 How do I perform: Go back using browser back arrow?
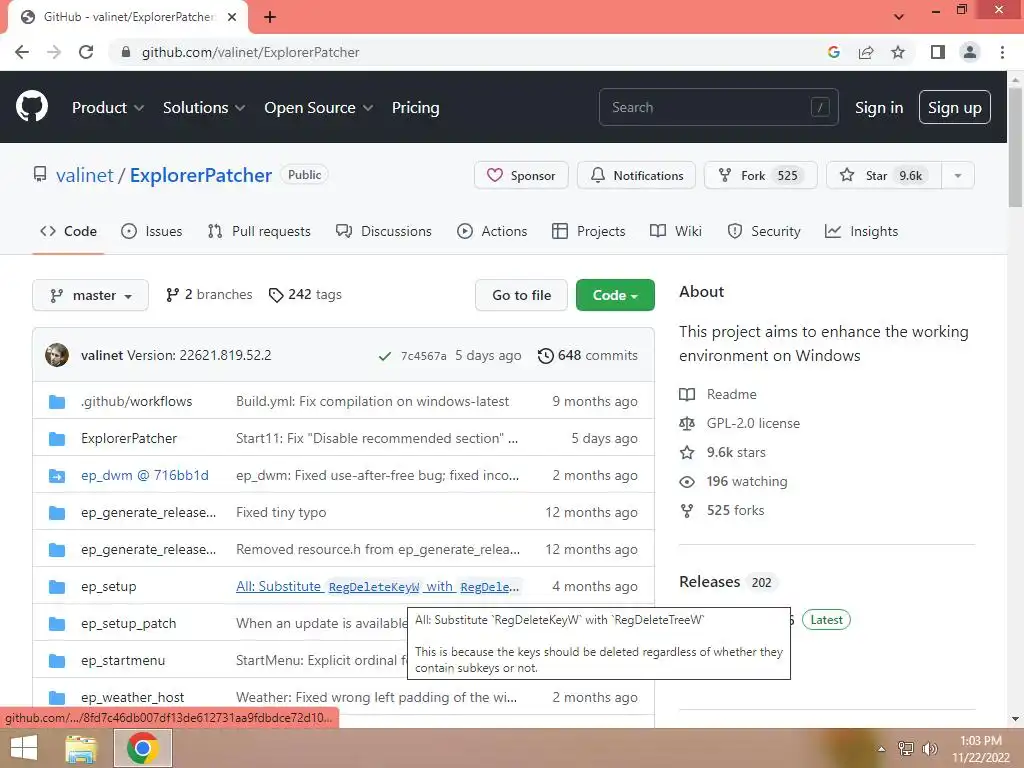22,52
